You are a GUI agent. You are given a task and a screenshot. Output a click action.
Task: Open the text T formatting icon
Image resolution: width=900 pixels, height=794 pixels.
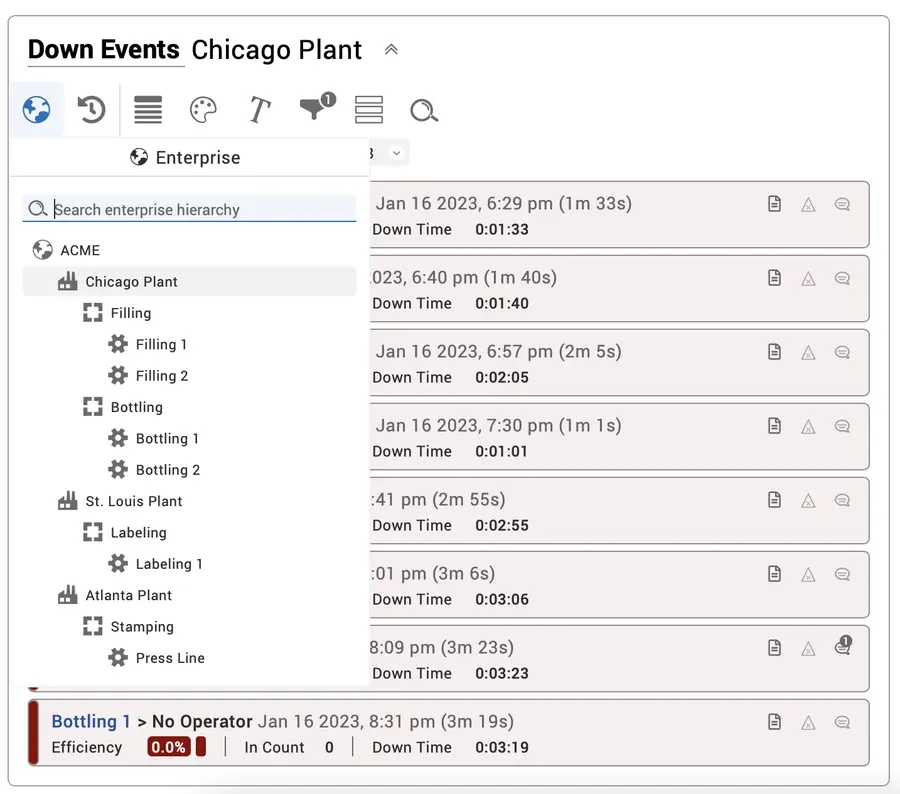click(259, 109)
